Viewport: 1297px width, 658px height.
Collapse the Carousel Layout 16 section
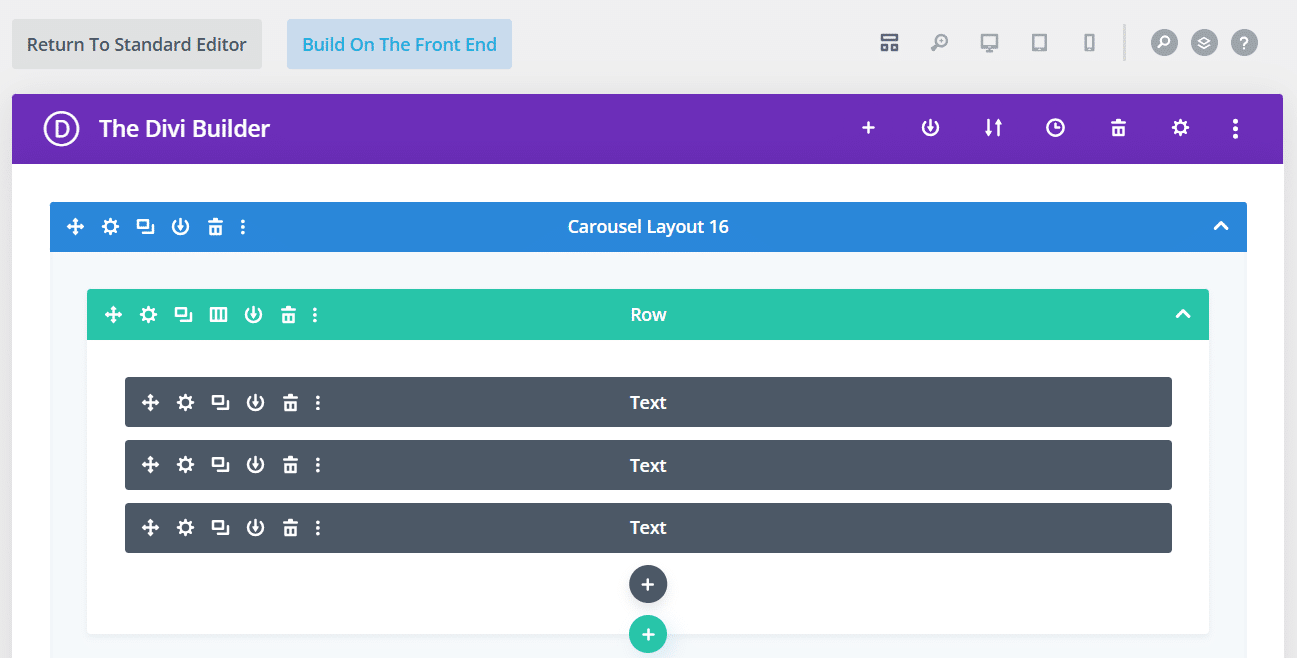[x=1220, y=227]
